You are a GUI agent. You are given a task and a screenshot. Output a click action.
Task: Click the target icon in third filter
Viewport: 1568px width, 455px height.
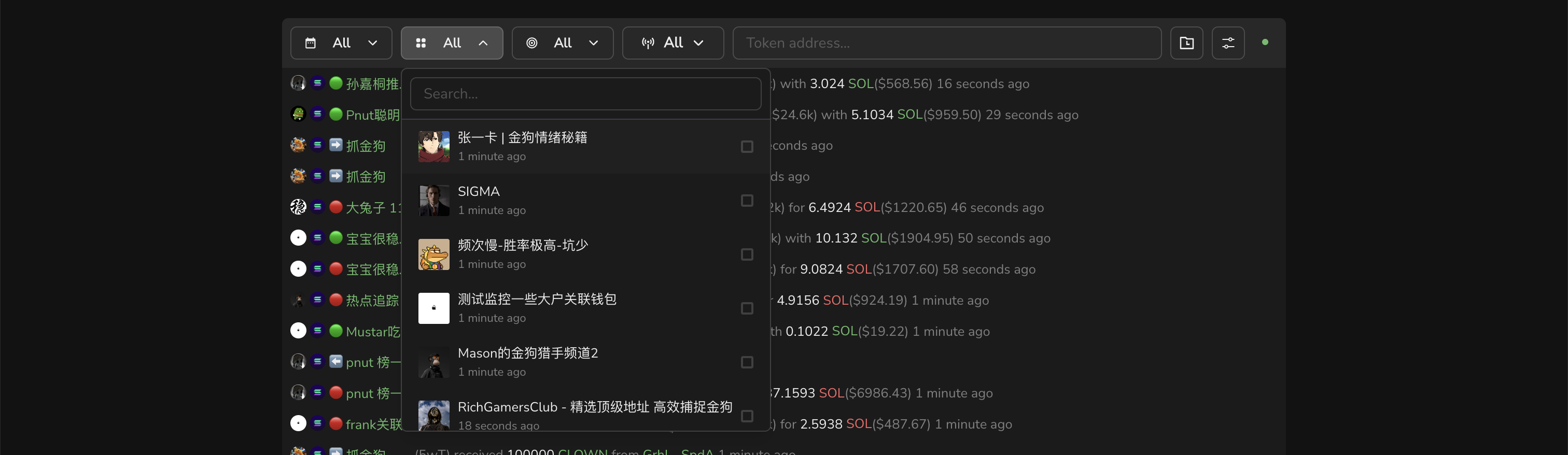point(531,43)
